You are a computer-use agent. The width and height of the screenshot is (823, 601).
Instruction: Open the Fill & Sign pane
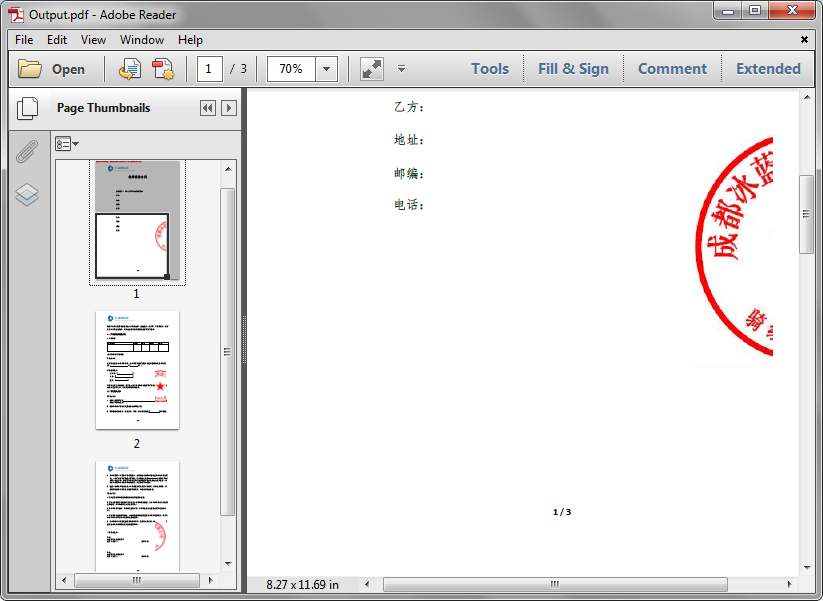[573, 68]
